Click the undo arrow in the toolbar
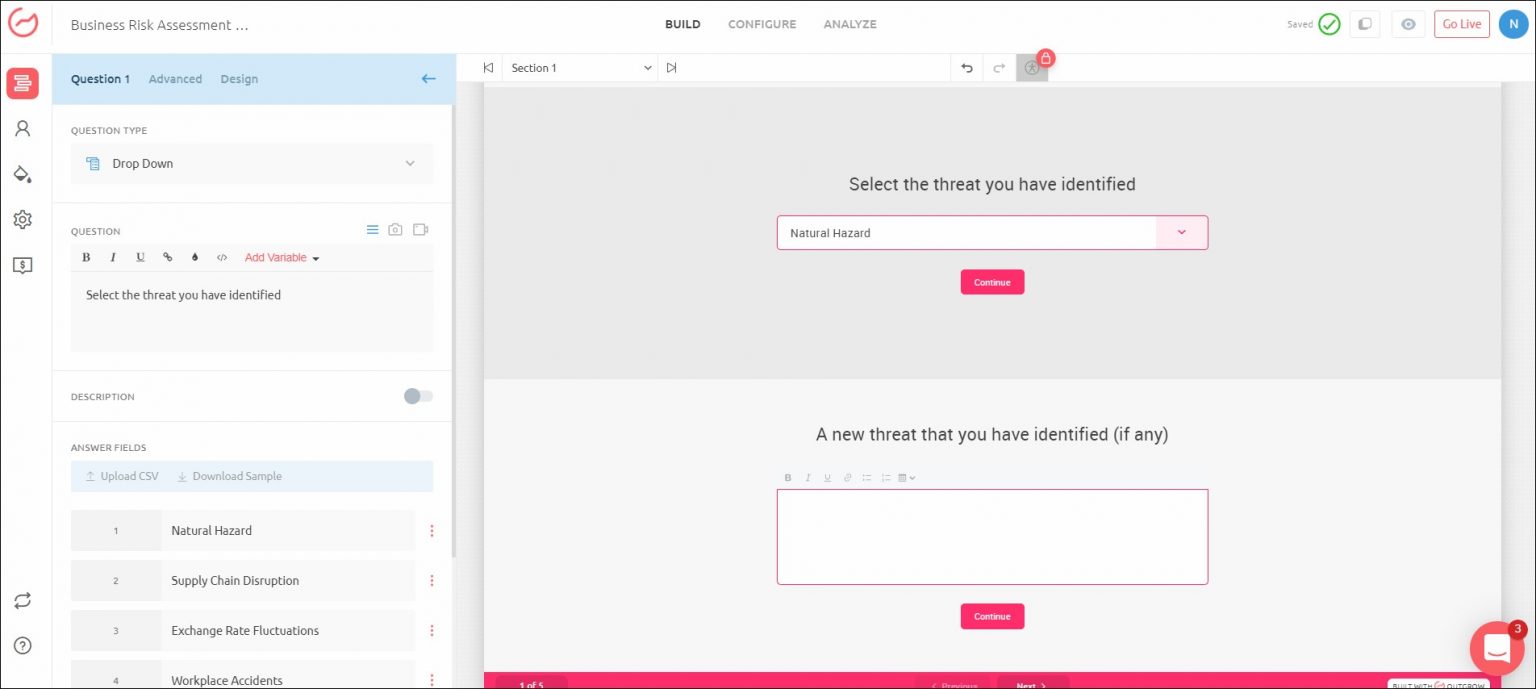The height and width of the screenshot is (689, 1536). tap(966, 68)
